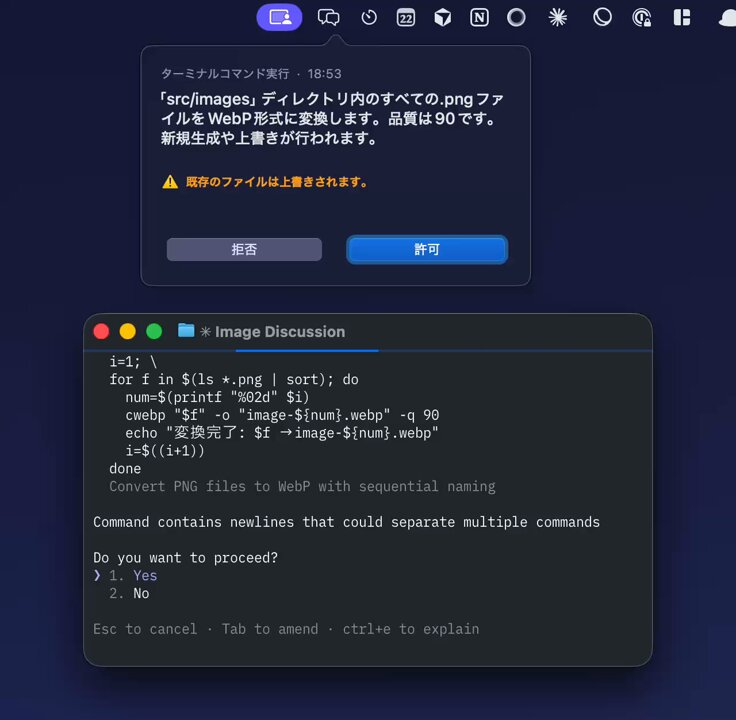This screenshot has width=736, height=720.
Task: Click the notification message about src/images conversion
Action: pos(332,119)
